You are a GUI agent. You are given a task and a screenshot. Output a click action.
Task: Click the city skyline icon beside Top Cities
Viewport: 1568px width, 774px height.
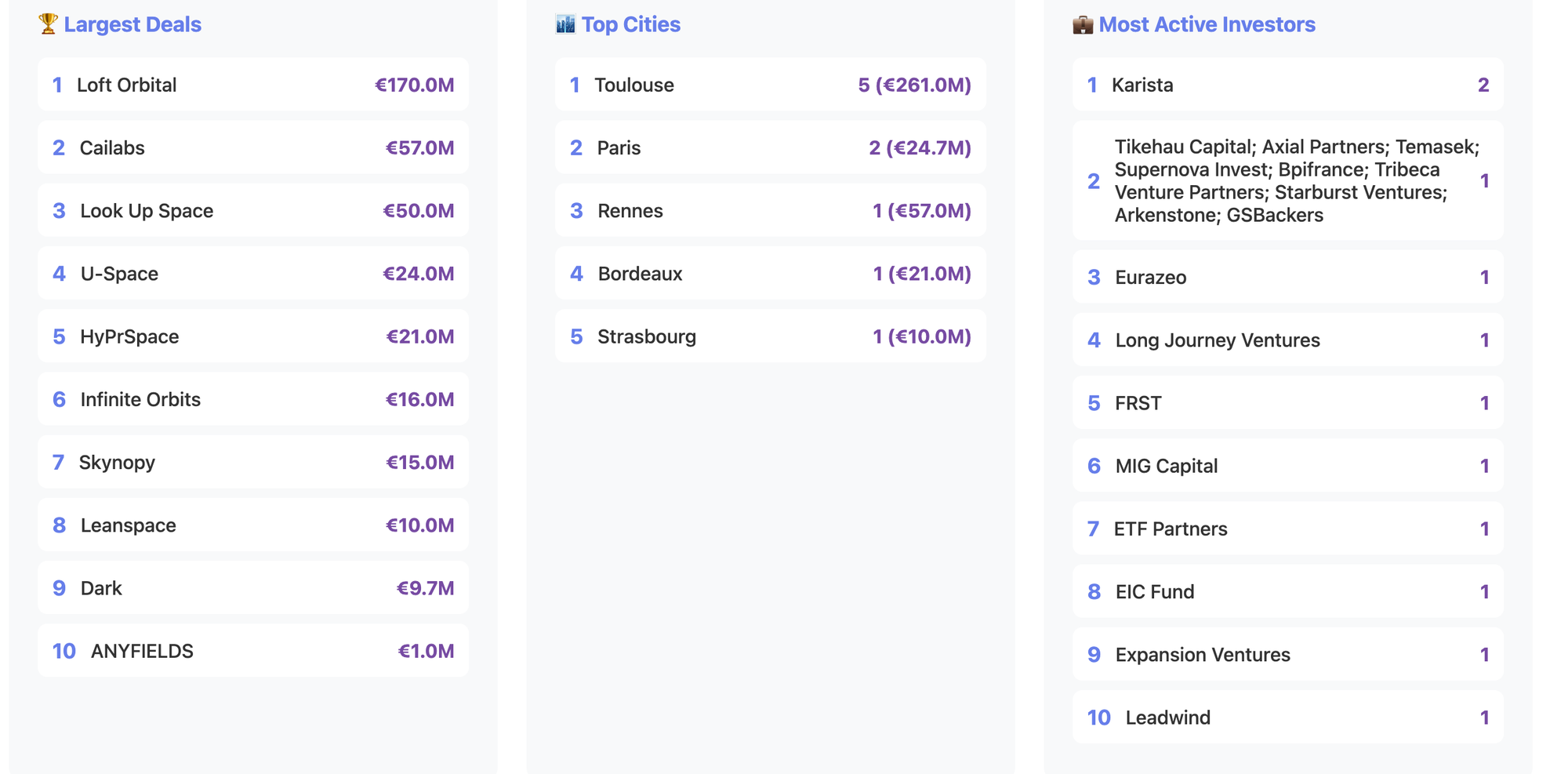tap(565, 24)
